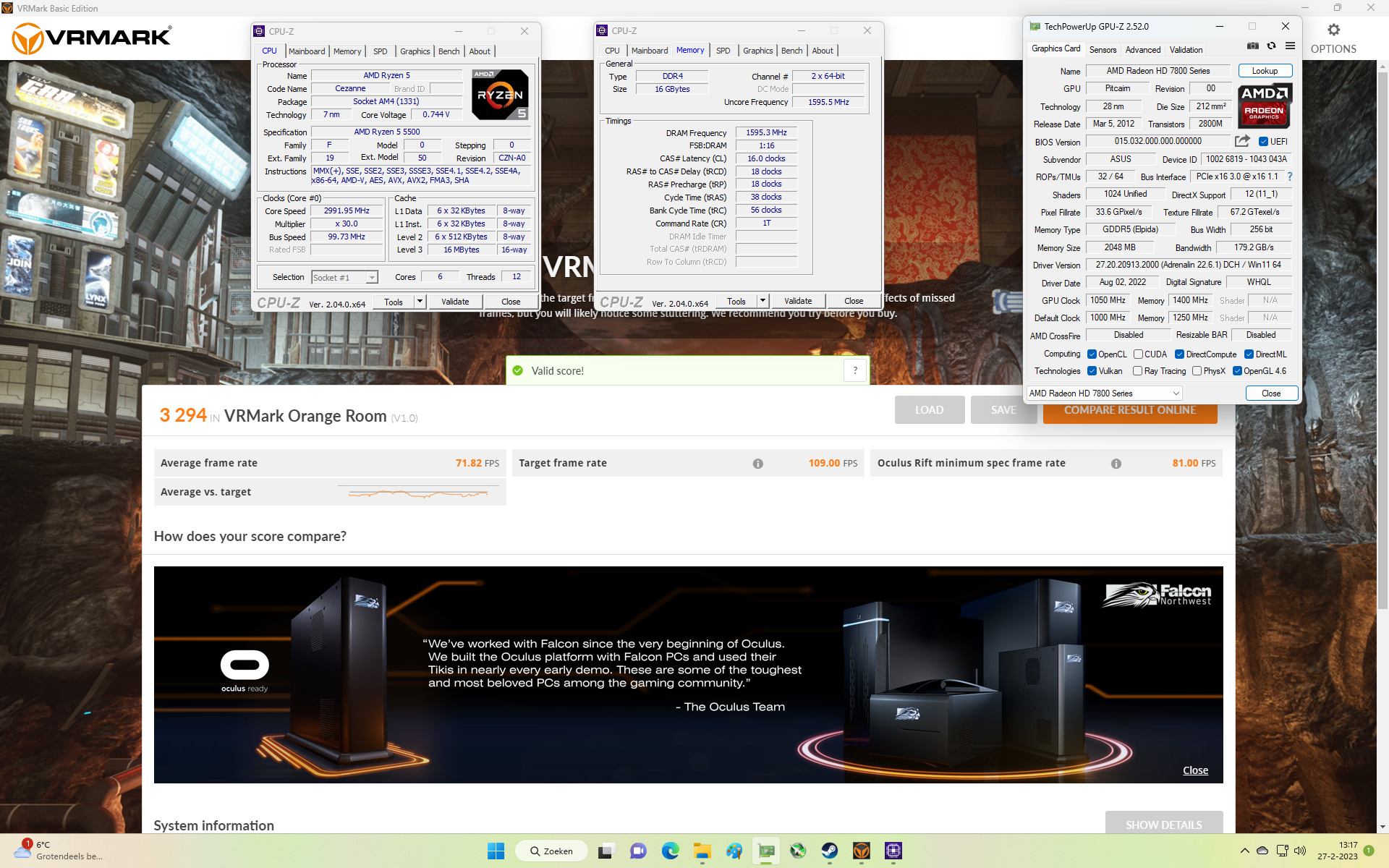Screen dimensions: 1389x868
Task: Click the Oculus Rift minimum spec info icon
Action: click(x=1116, y=464)
